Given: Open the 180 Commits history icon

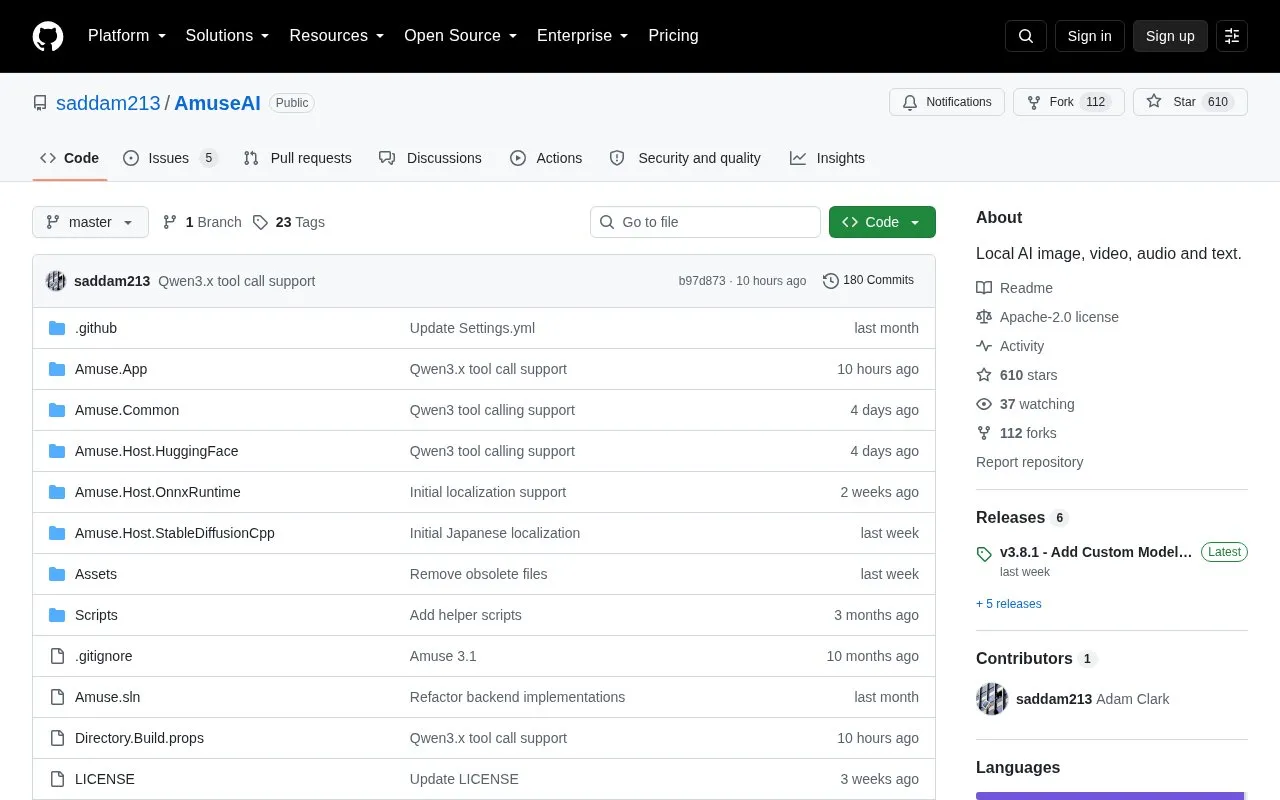Looking at the screenshot, I should click(831, 281).
